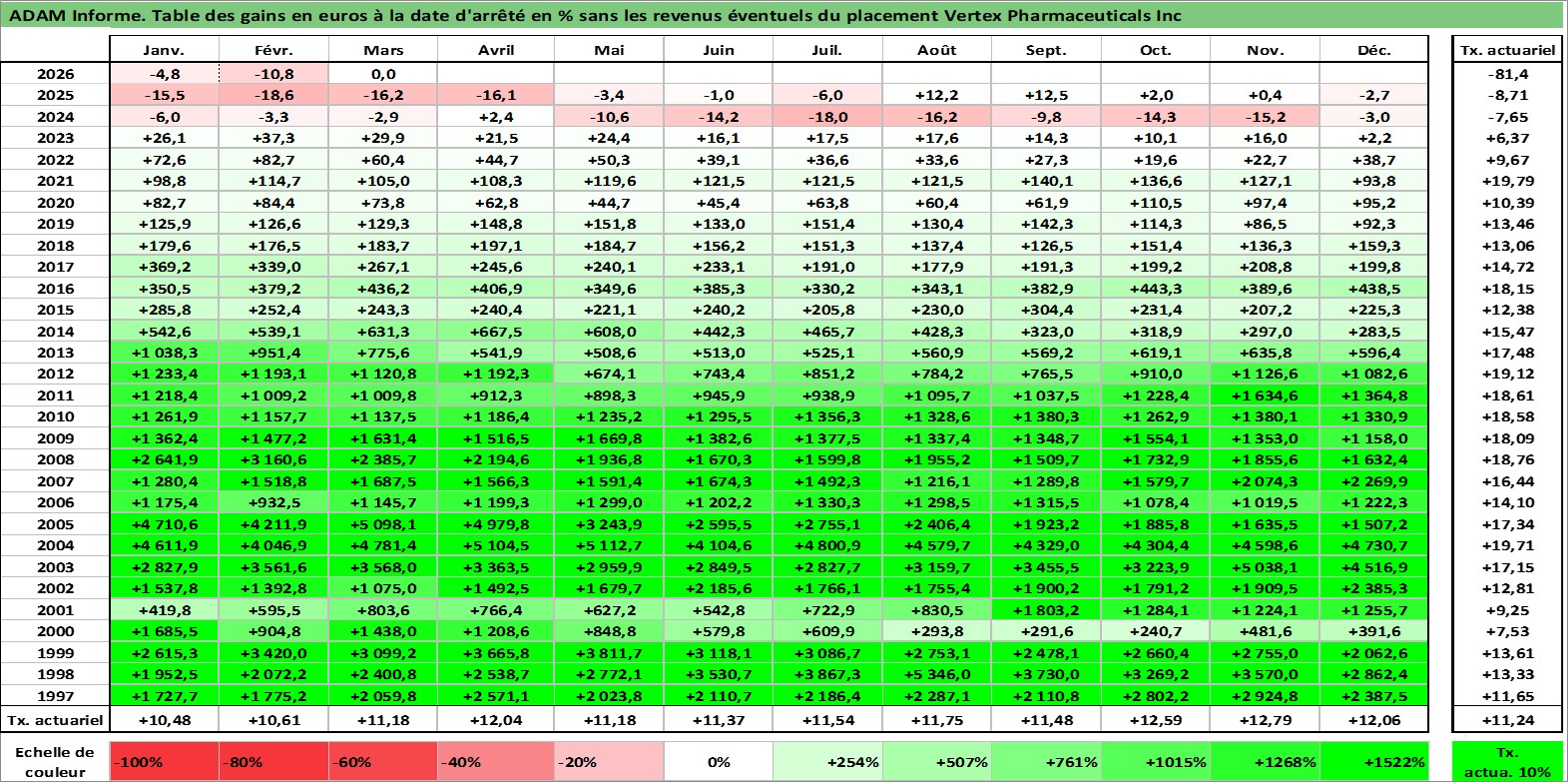Select cell +5 038,1 in the 2003 row

tap(1265, 567)
